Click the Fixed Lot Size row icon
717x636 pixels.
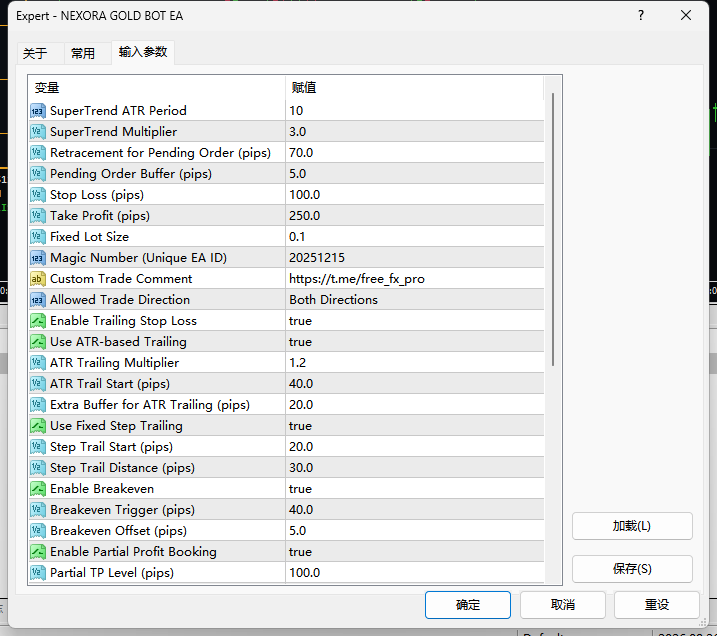(38, 237)
